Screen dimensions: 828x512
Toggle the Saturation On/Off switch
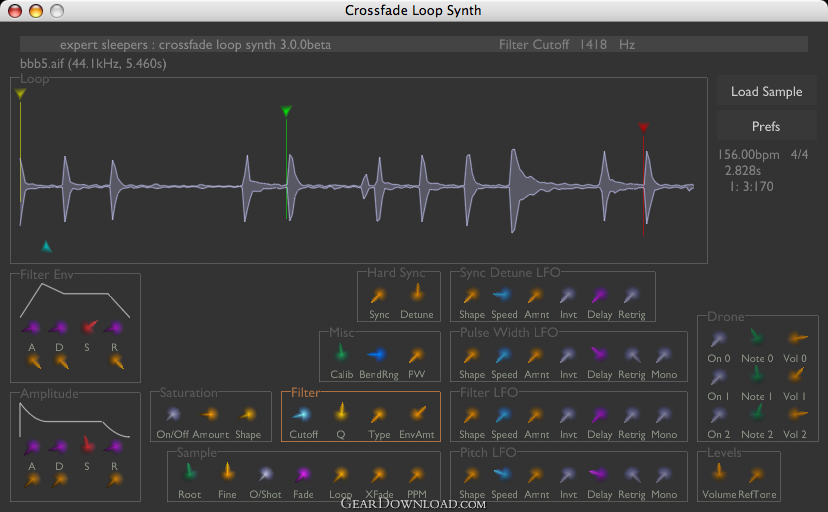pos(173,415)
